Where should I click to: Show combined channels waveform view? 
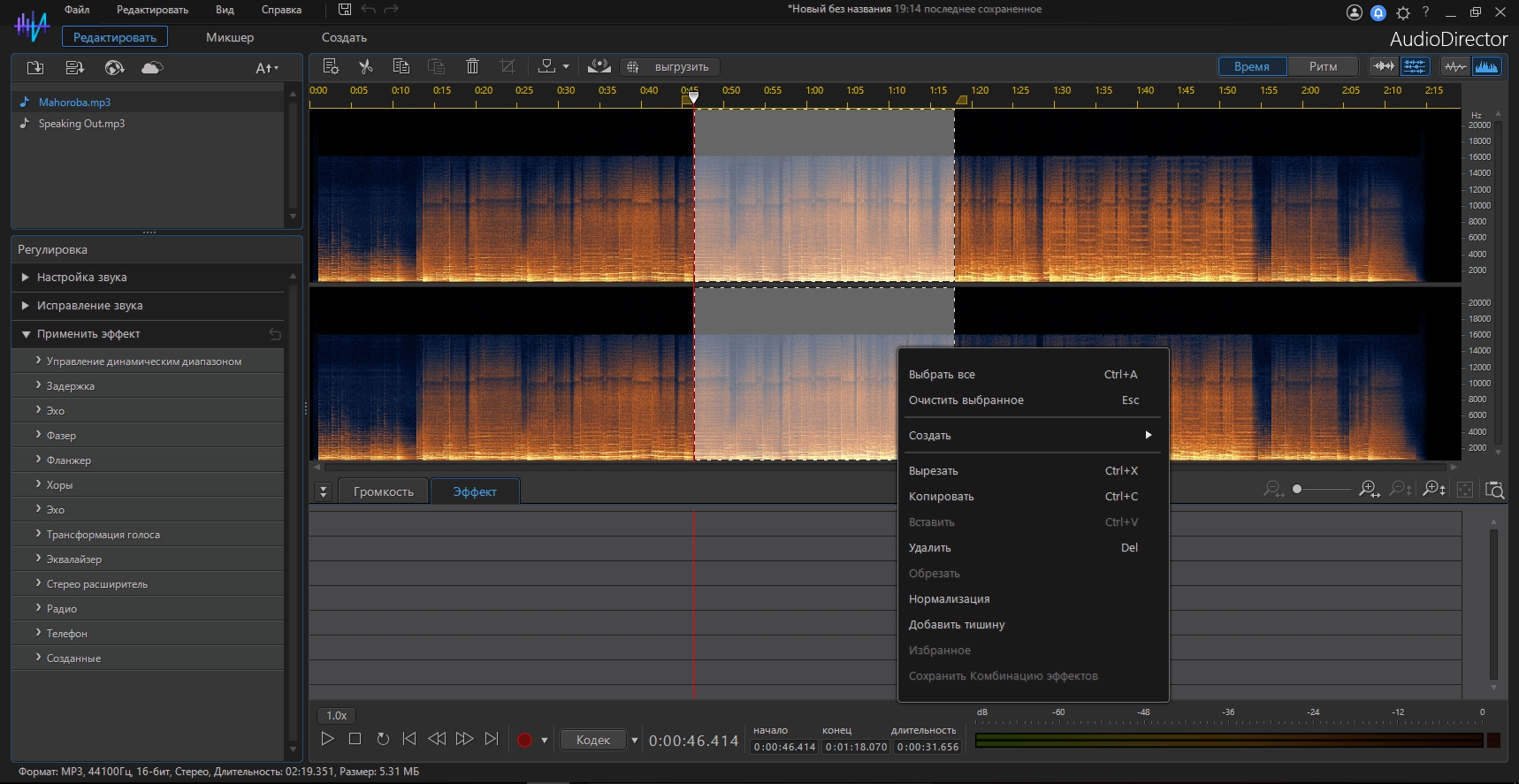1384,66
